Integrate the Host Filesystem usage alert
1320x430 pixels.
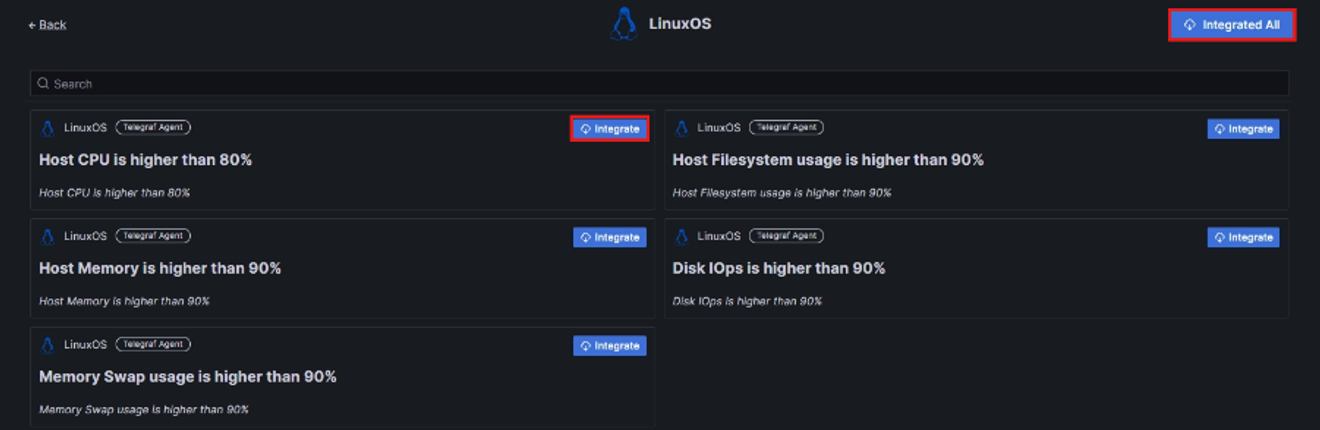[1243, 129]
